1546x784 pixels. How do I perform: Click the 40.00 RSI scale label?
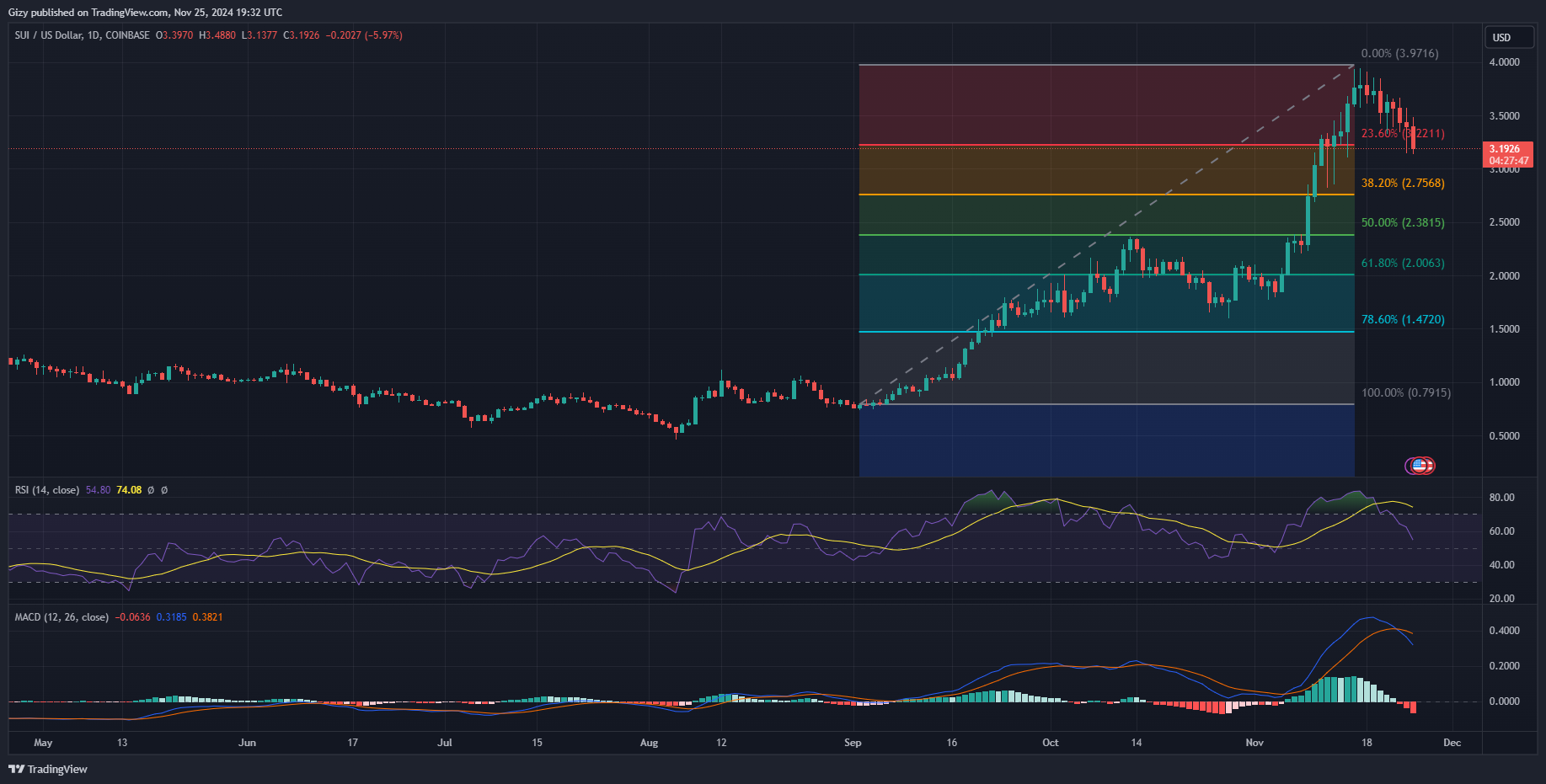pyautogui.click(x=1501, y=565)
